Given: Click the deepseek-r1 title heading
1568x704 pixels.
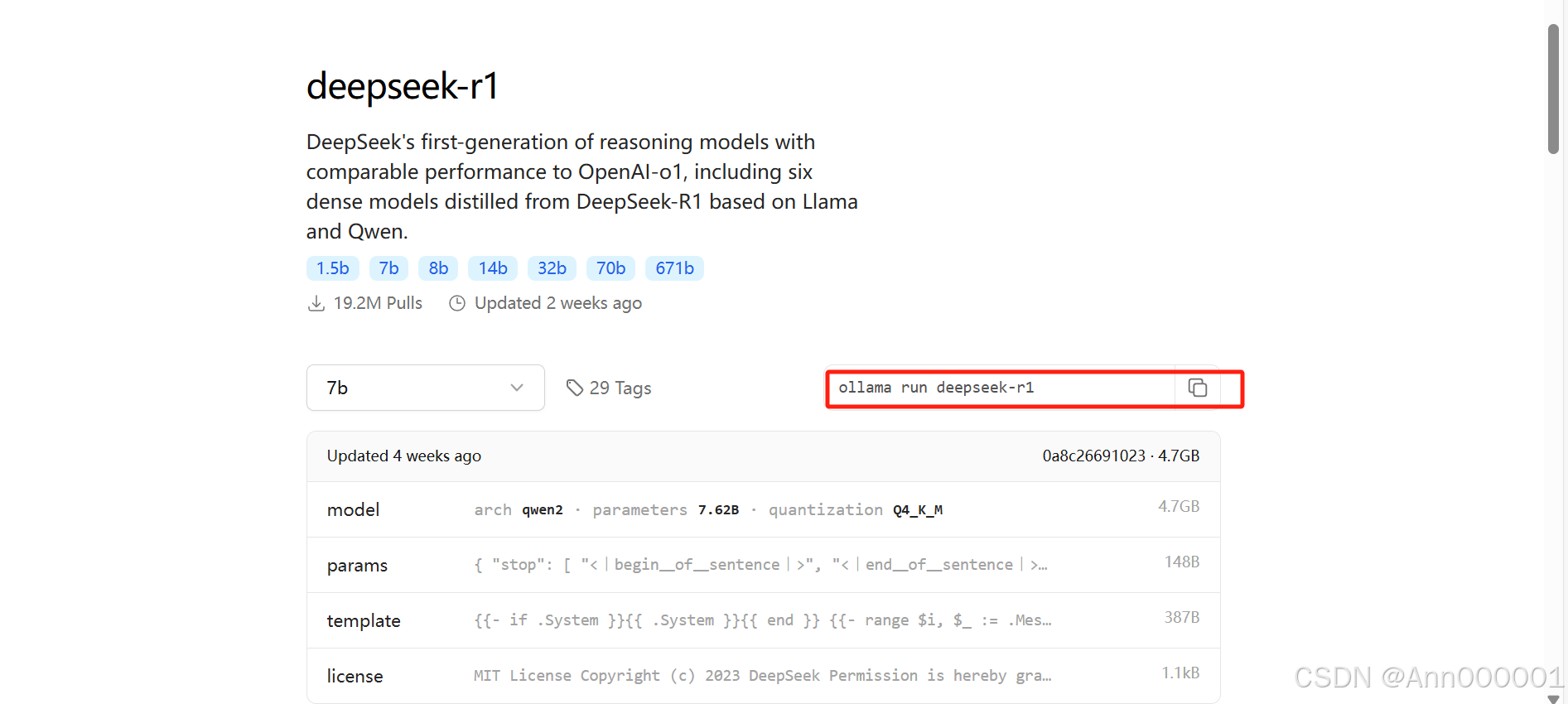Looking at the screenshot, I should 403,86.
